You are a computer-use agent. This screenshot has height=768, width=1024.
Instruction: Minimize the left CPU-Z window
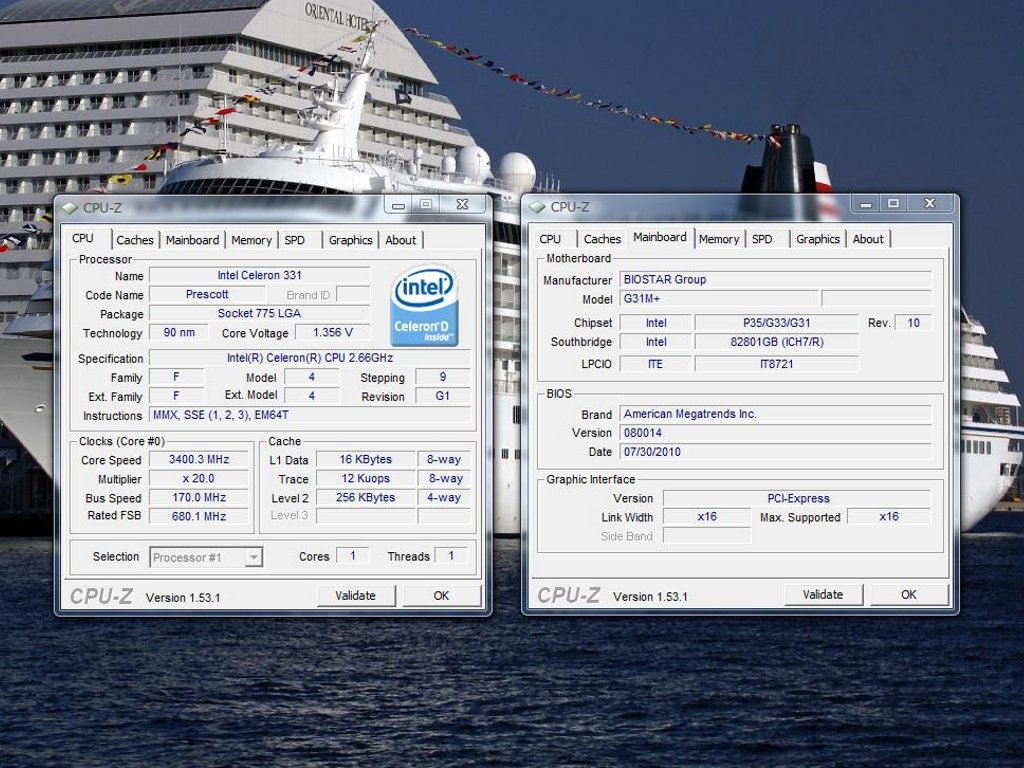[399, 204]
